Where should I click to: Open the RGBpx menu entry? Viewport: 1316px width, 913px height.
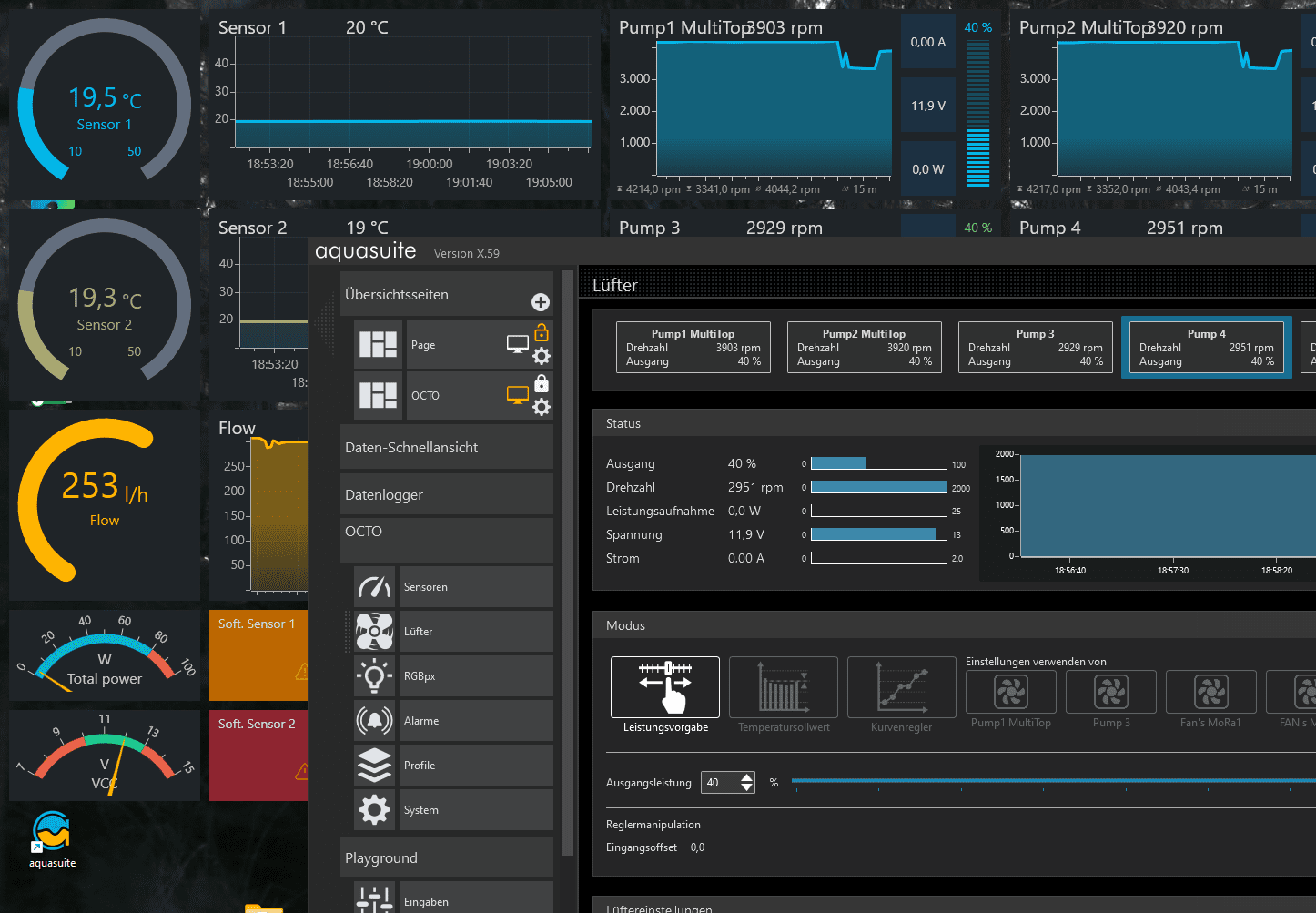coord(476,676)
